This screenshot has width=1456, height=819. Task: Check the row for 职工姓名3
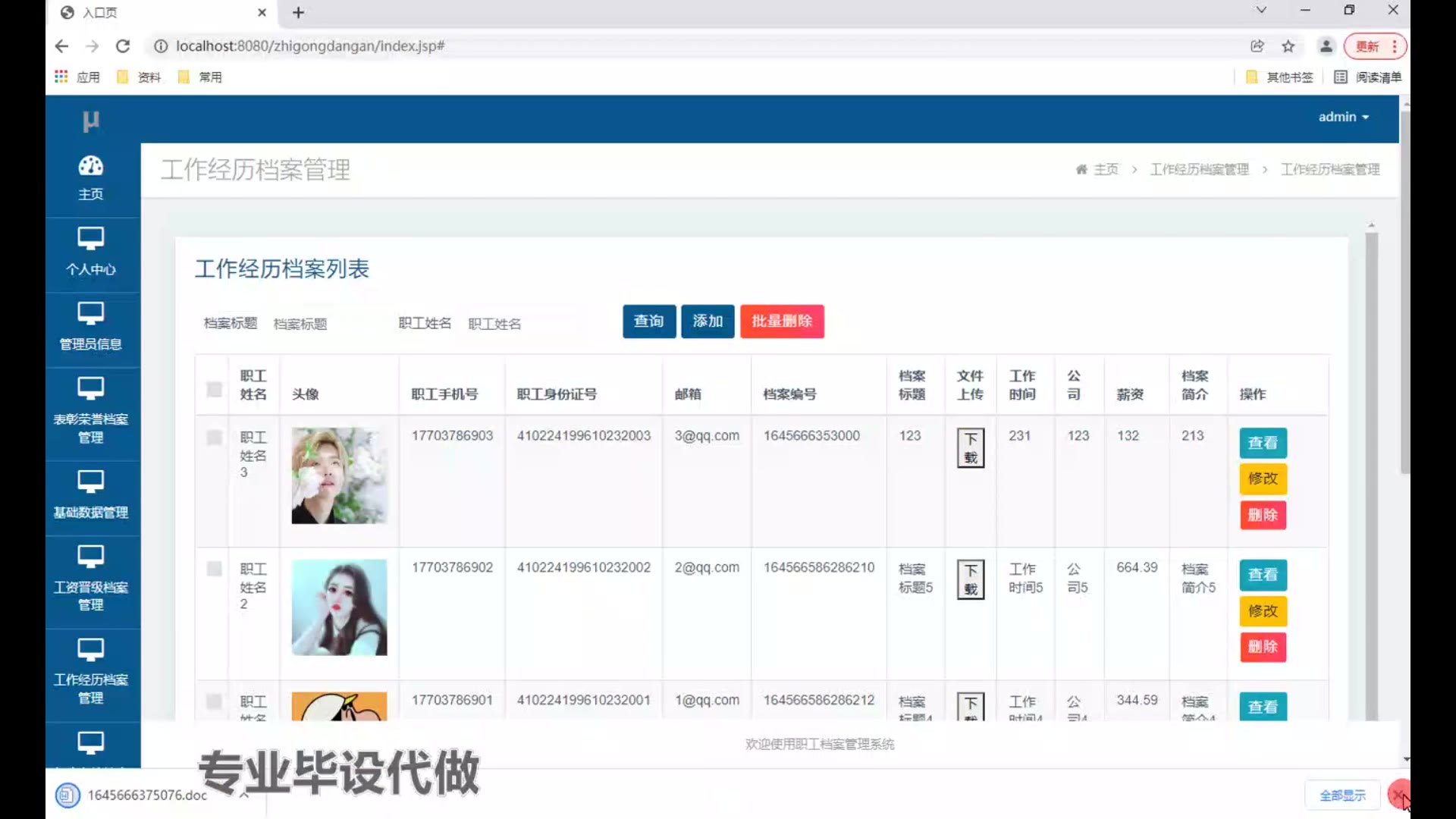[x=214, y=438]
